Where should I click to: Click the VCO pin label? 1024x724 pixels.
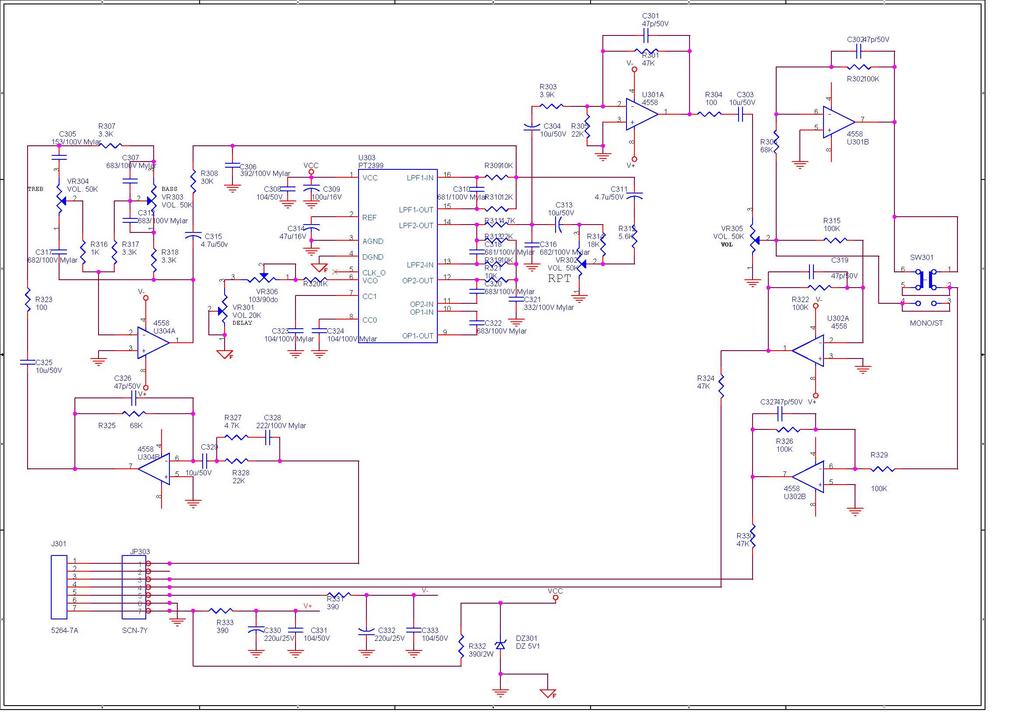pos(370,281)
